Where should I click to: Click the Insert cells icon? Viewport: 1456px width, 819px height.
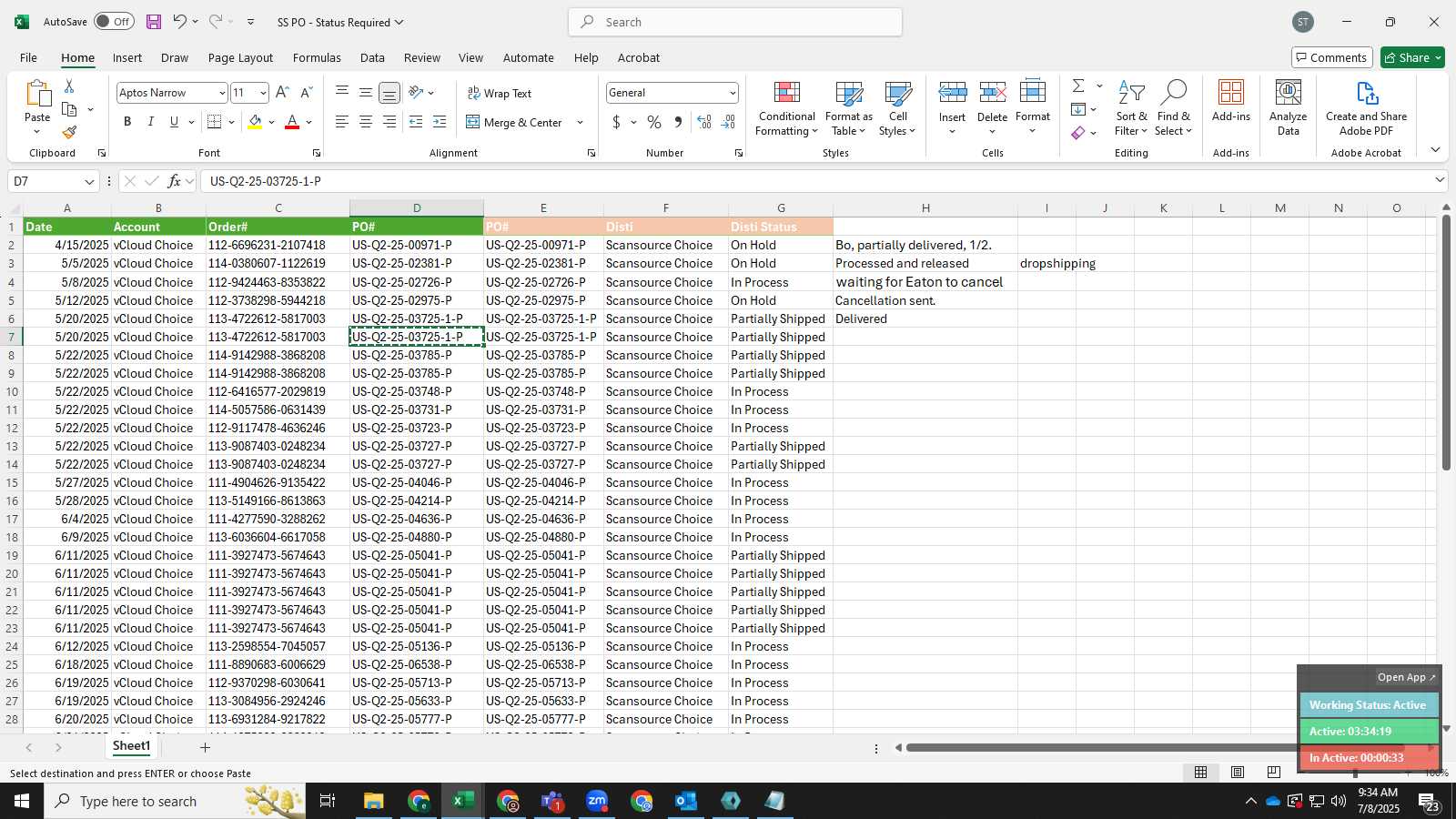[953, 93]
